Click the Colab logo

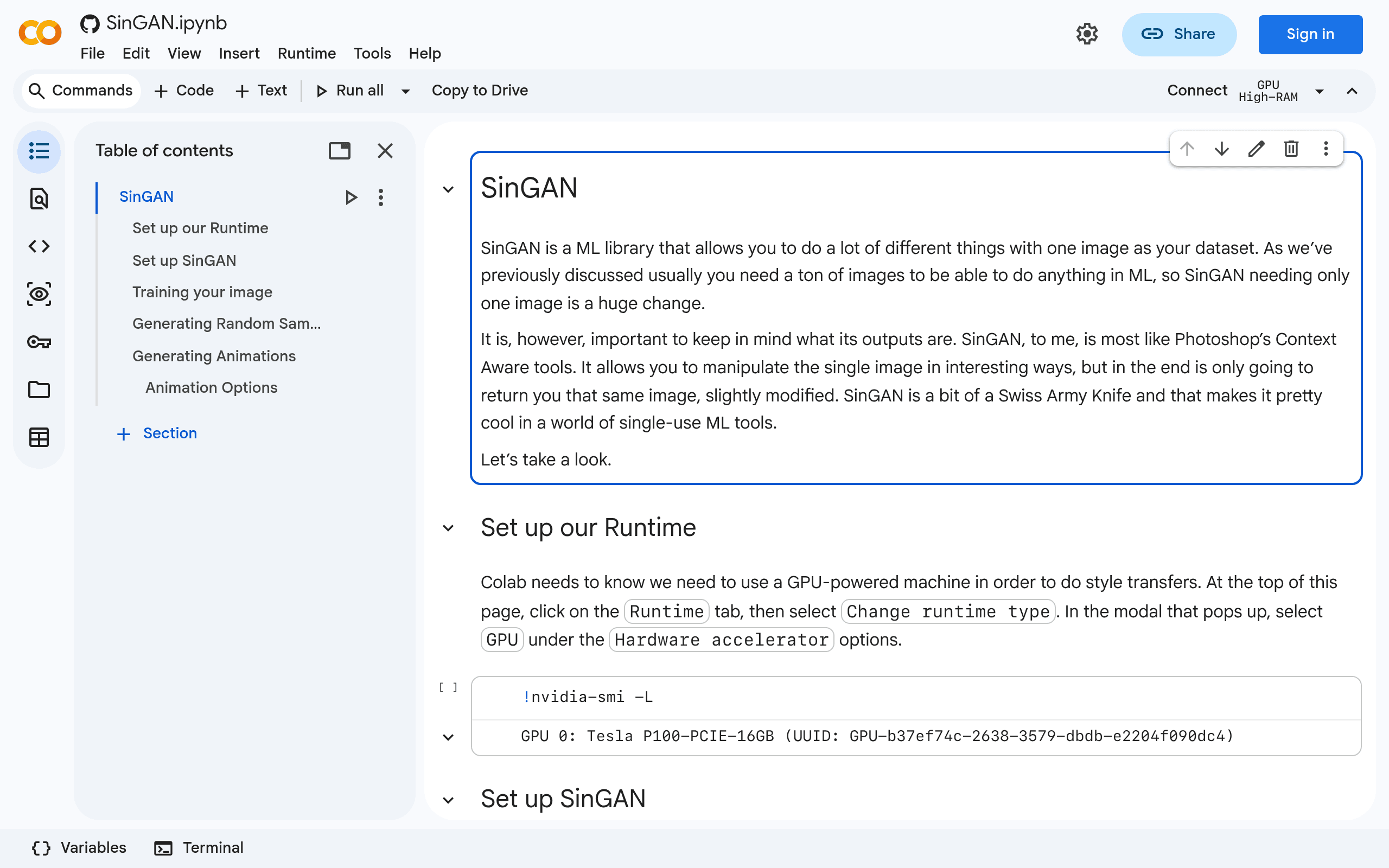[x=40, y=32]
